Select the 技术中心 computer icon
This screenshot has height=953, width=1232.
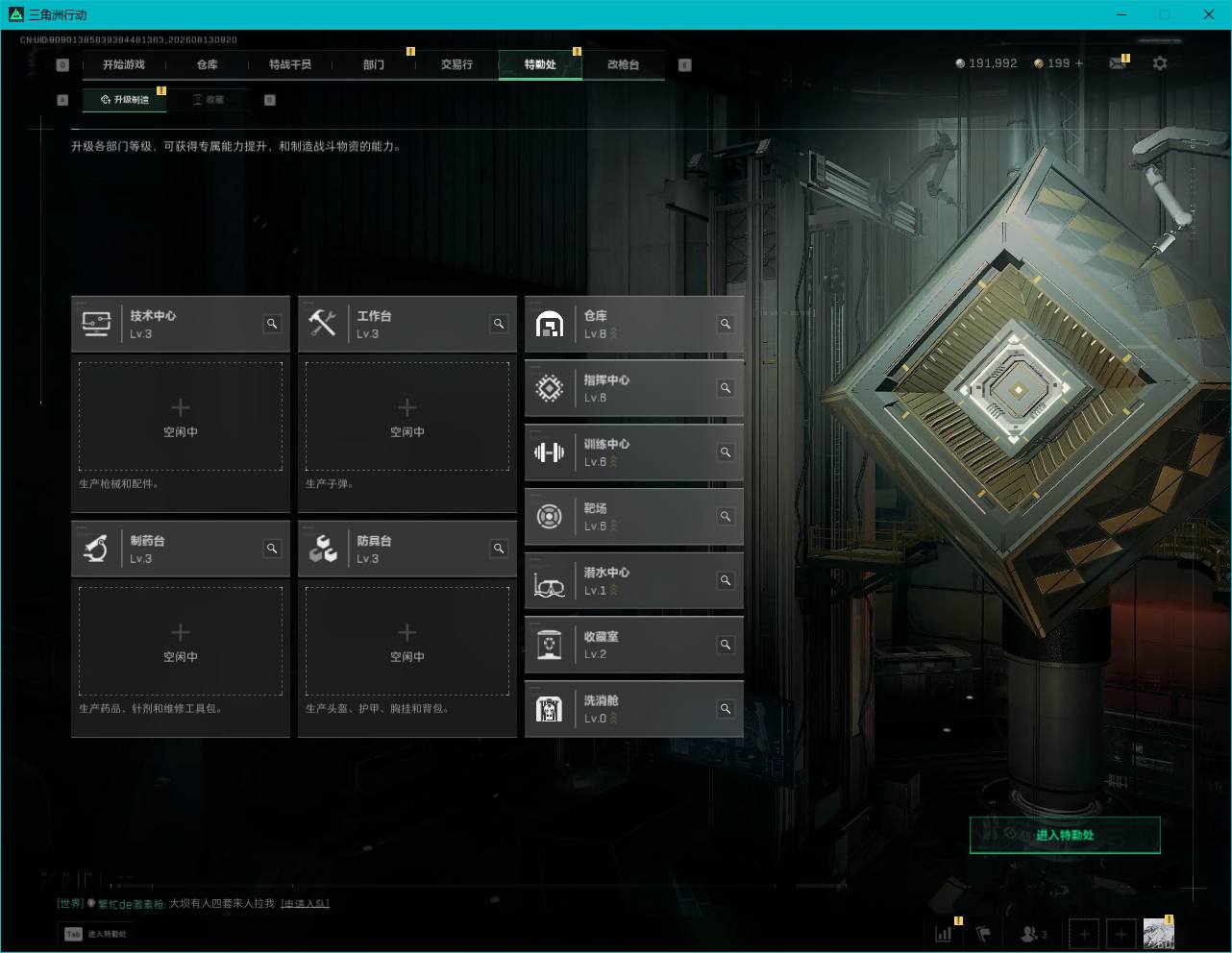coord(96,324)
